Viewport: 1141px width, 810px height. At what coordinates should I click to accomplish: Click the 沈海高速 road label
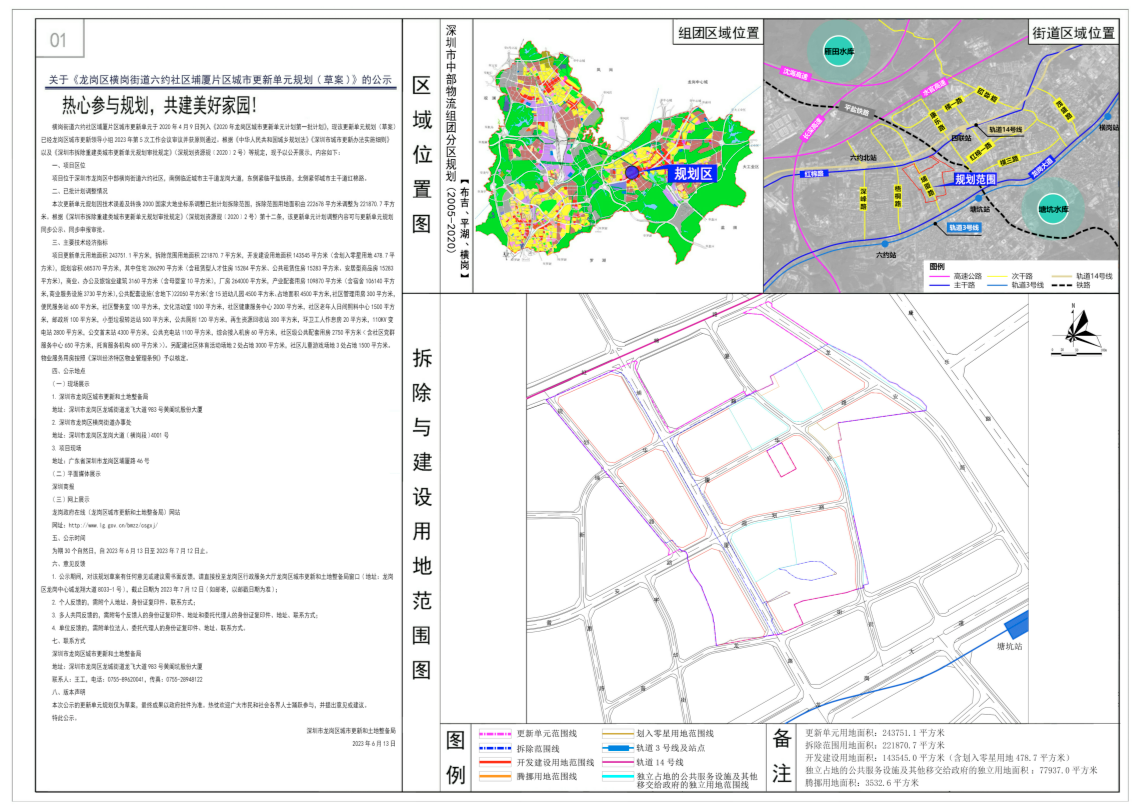click(x=795, y=74)
